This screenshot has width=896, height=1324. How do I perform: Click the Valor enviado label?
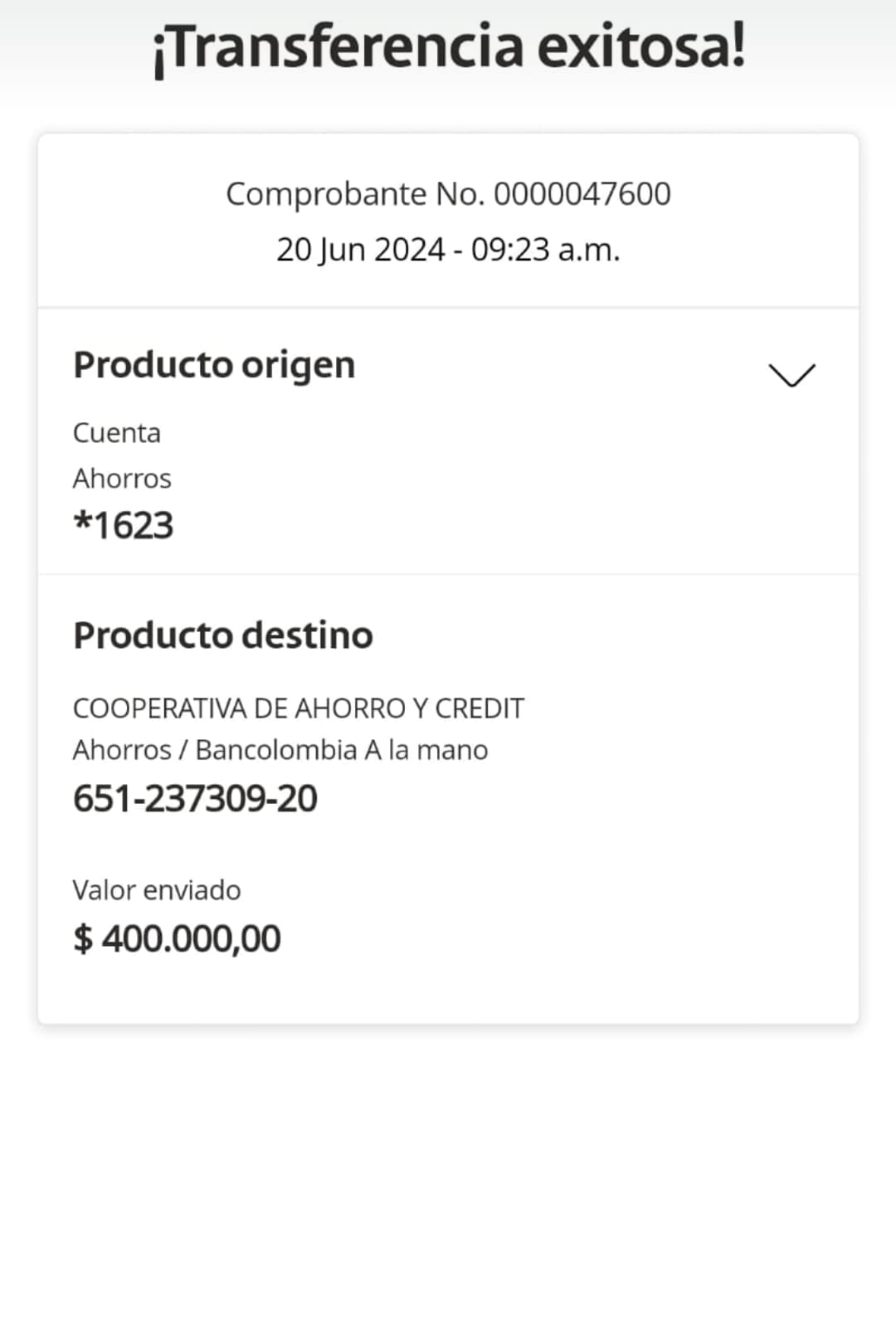pos(157,890)
